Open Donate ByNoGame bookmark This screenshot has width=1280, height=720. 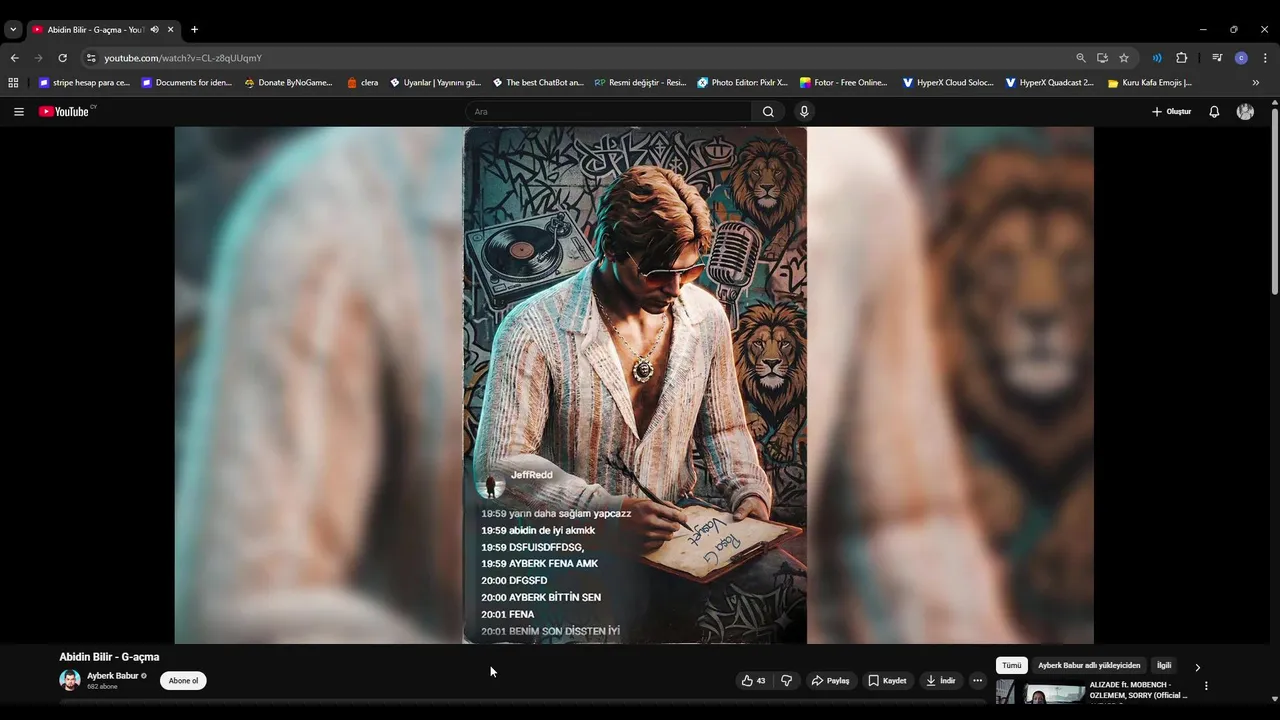coord(288,83)
